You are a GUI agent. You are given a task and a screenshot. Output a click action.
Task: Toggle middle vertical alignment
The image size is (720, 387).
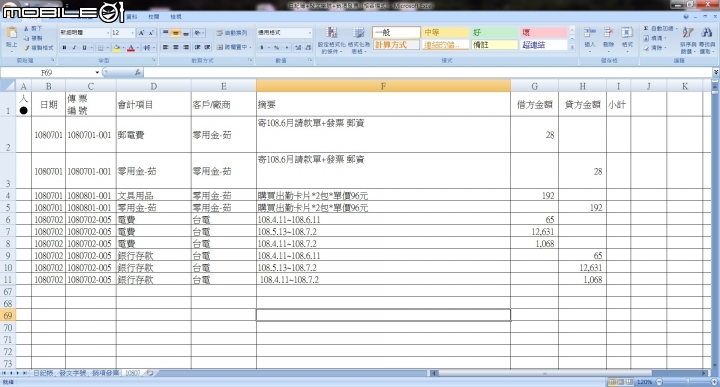coord(176,33)
